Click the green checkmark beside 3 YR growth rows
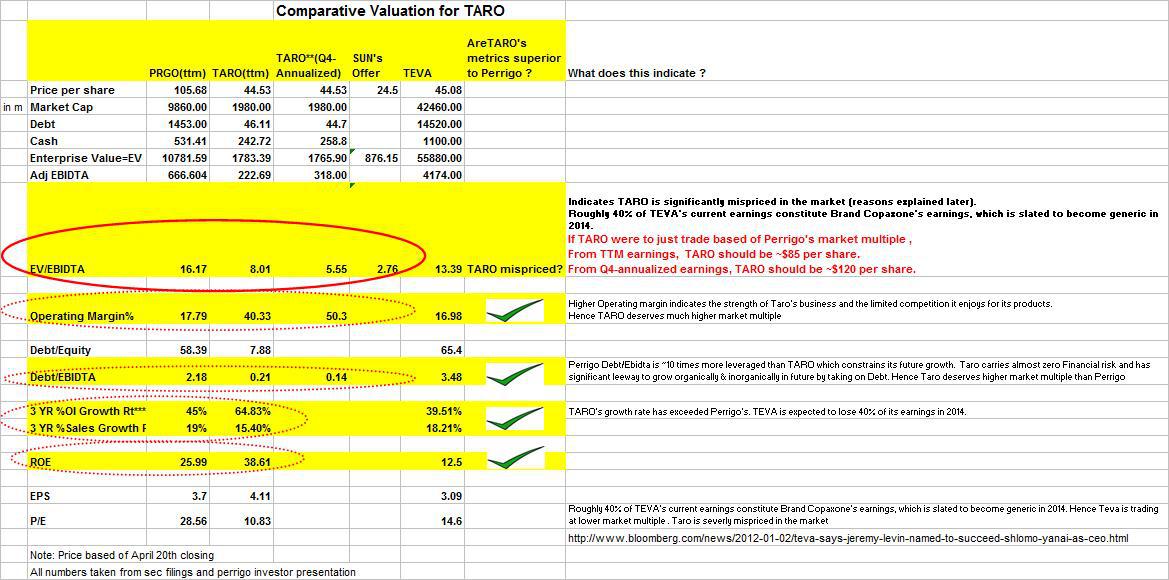The height and width of the screenshot is (580, 1169). point(514,420)
